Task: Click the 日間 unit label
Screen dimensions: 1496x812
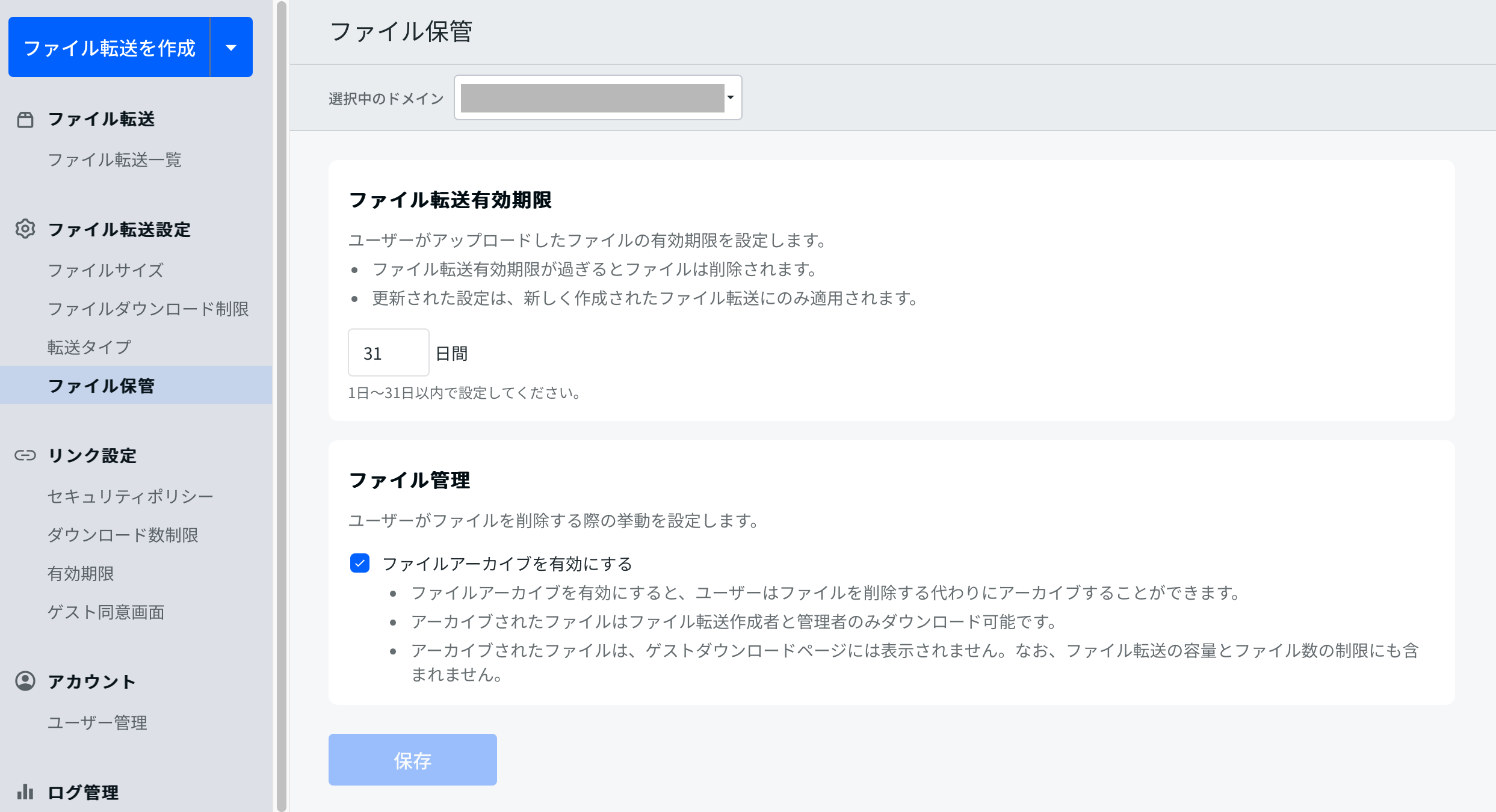Action: (x=451, y=354)
